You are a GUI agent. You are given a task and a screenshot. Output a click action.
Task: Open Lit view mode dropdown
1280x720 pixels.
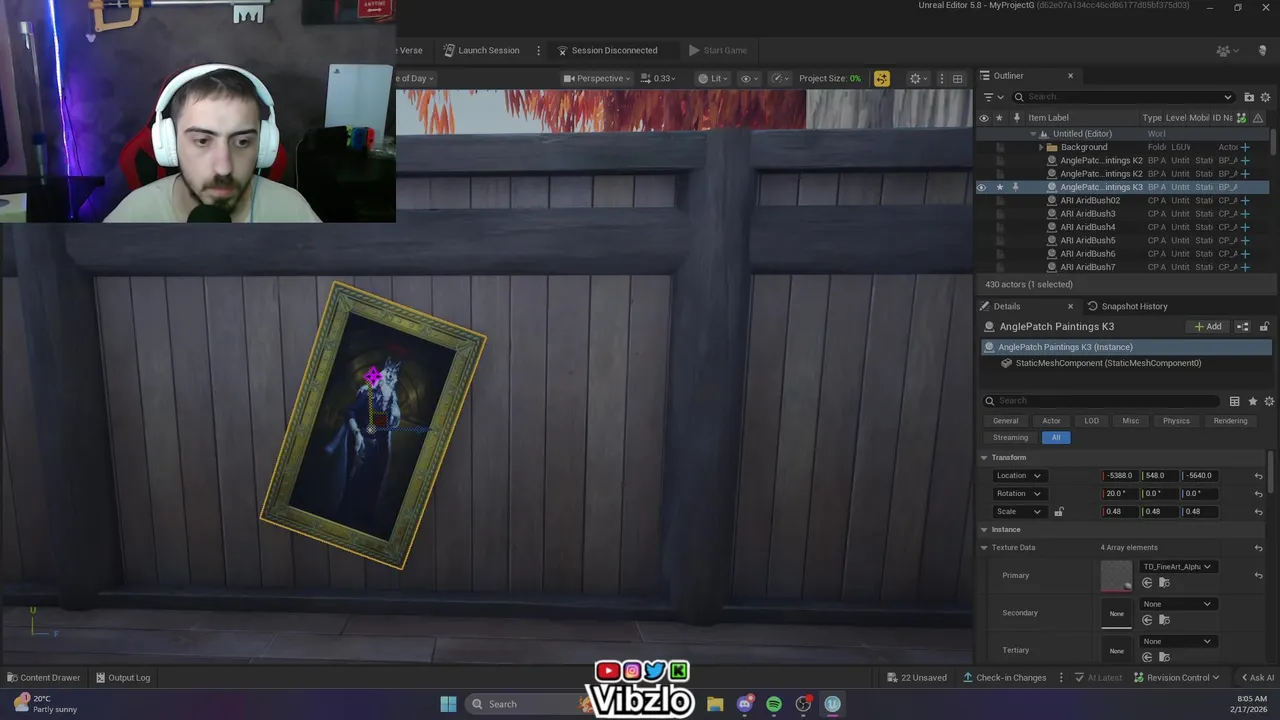tap(714, 79)
